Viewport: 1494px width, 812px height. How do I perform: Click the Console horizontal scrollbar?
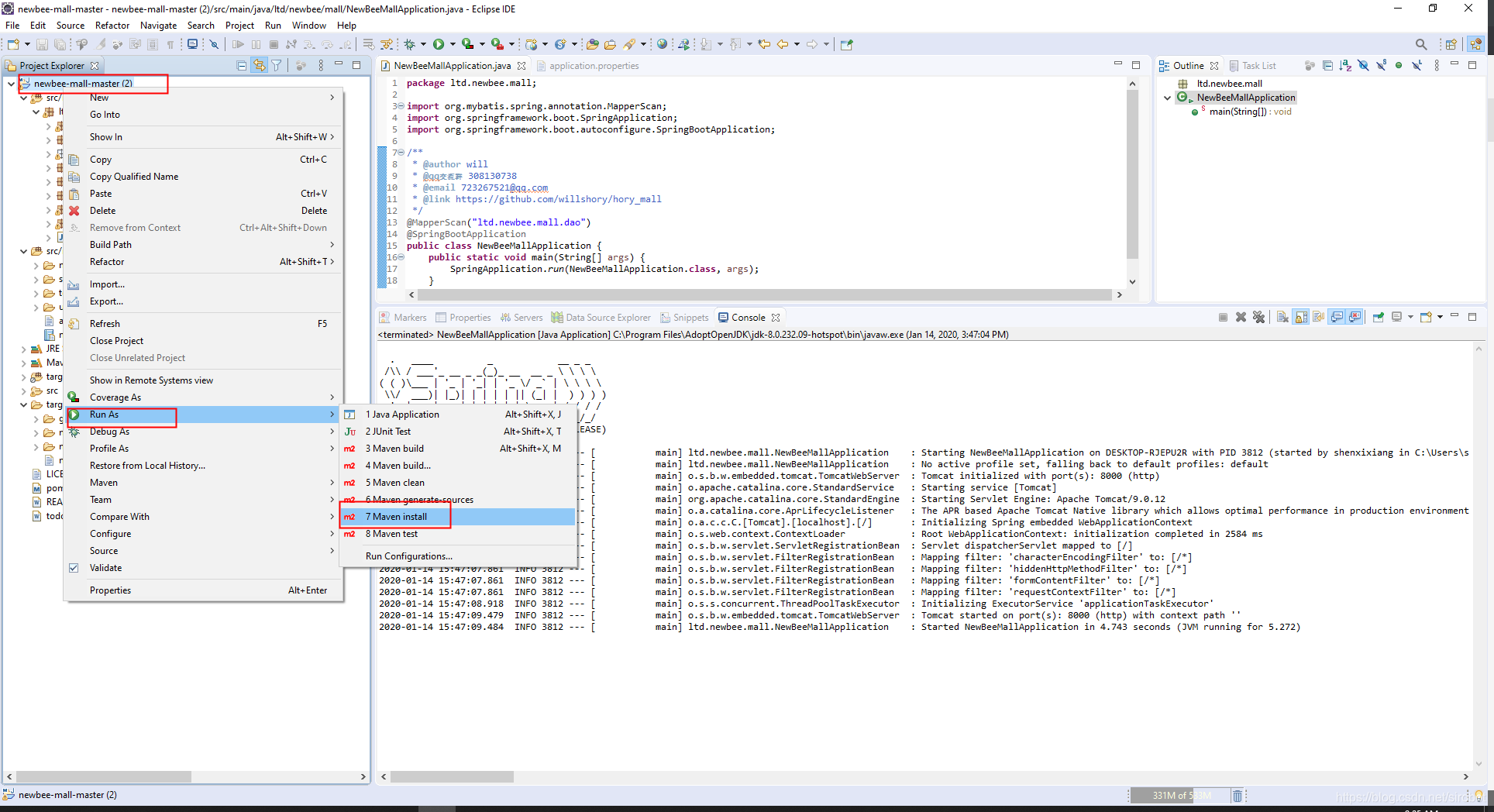pos(452,776)
